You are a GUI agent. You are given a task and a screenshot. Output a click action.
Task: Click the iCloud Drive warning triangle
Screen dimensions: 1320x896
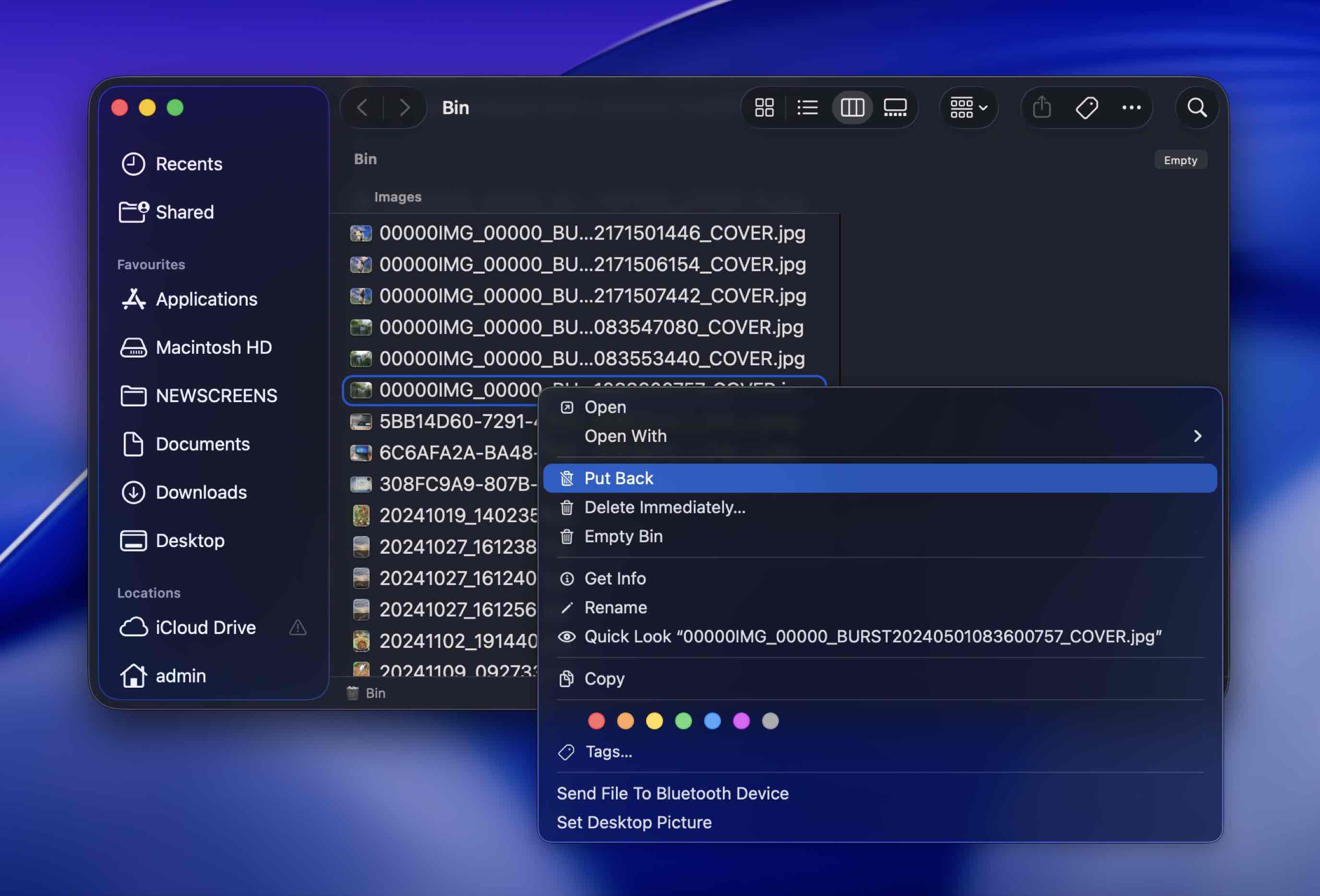tap(298, 627)
